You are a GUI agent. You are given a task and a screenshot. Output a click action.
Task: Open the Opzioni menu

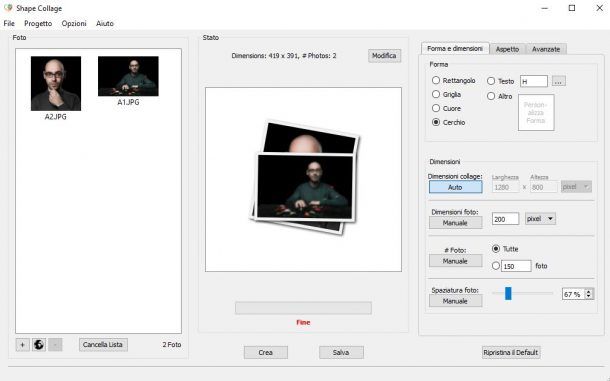(x=74, y=23)
